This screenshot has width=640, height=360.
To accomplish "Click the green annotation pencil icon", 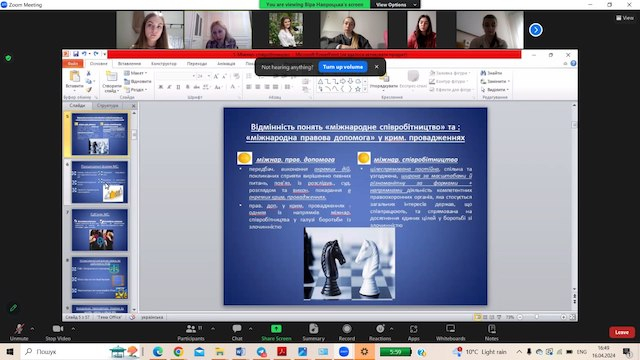I will coord(13,308).
